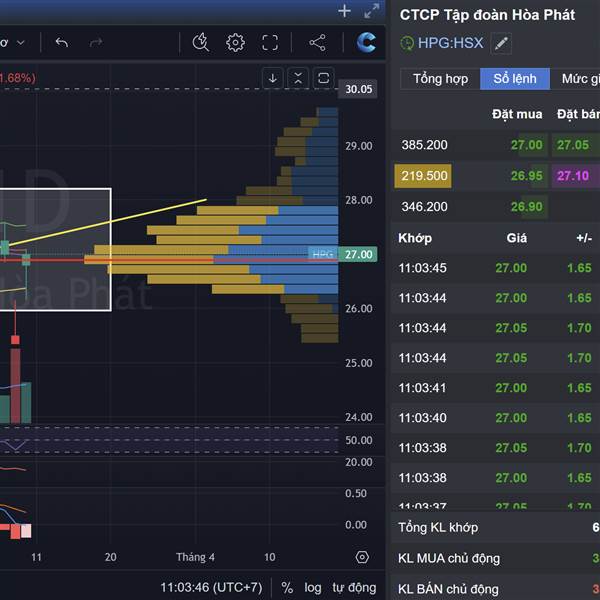The height and width of the screenshot is (600, 600).
Task: Click the undo arrow in chart toolbar
Action: pos(62,42)
